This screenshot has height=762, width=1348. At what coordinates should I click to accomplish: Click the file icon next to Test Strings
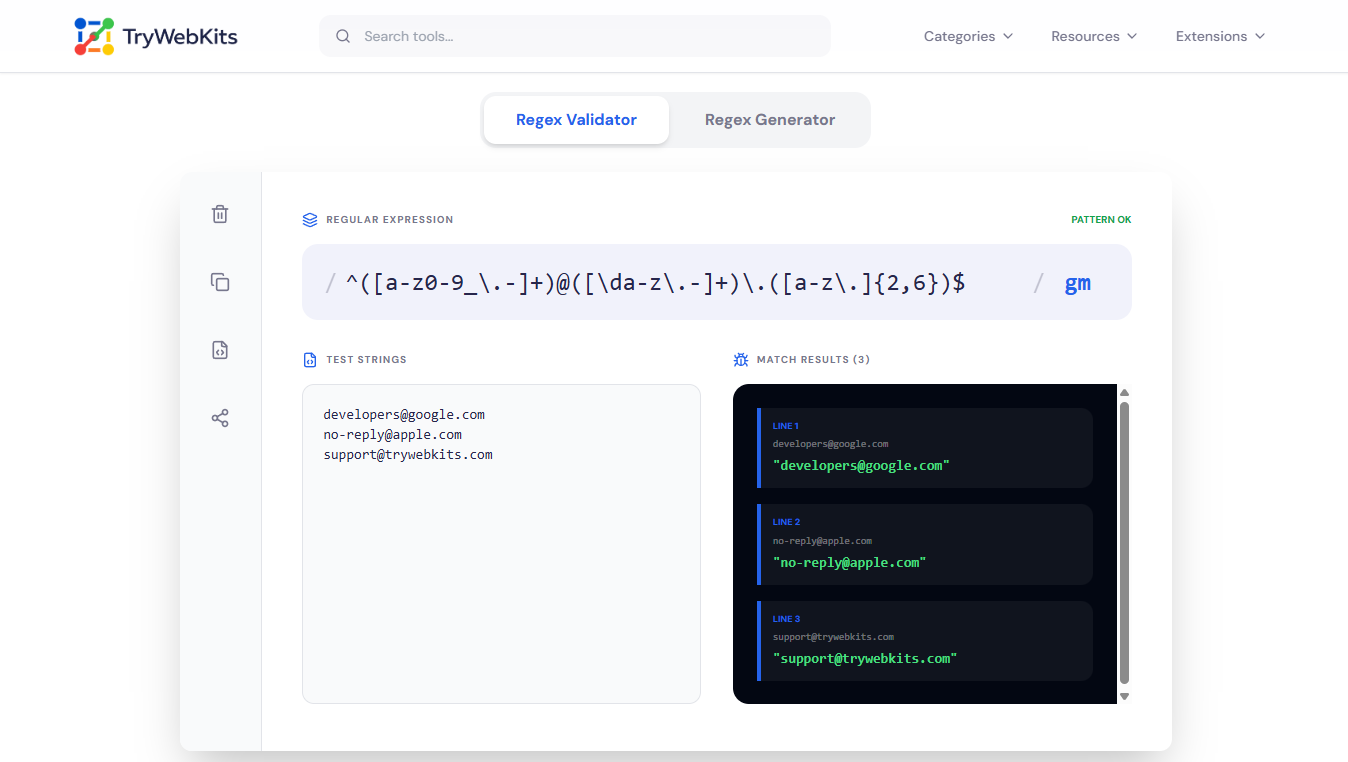311,359
